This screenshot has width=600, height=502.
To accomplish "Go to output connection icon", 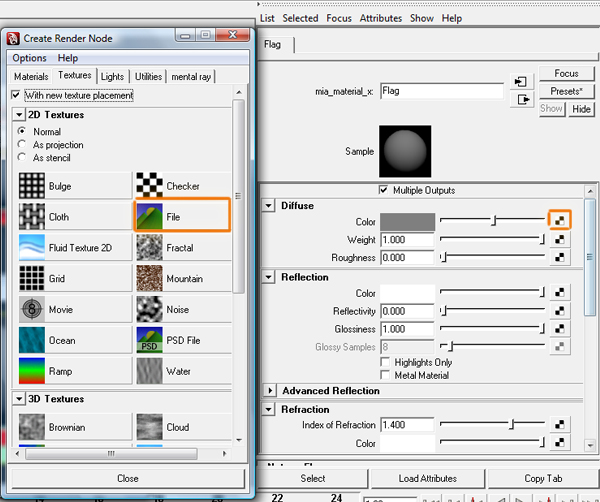I will (523, 100).
